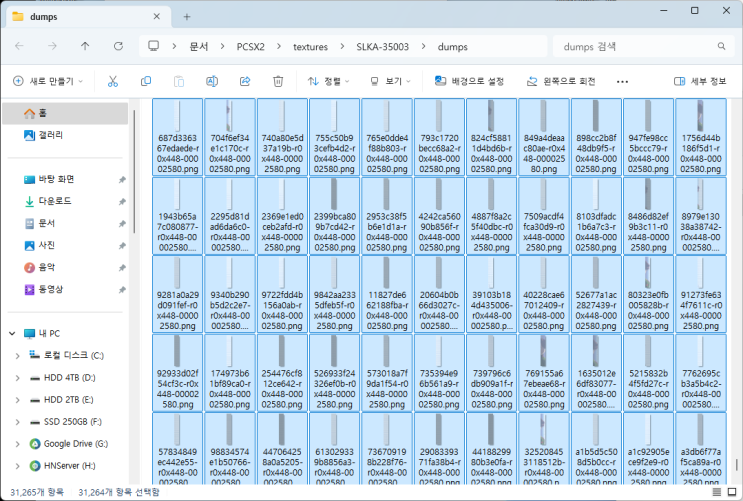Click 배경으로 설정 button

pos(468,81)
